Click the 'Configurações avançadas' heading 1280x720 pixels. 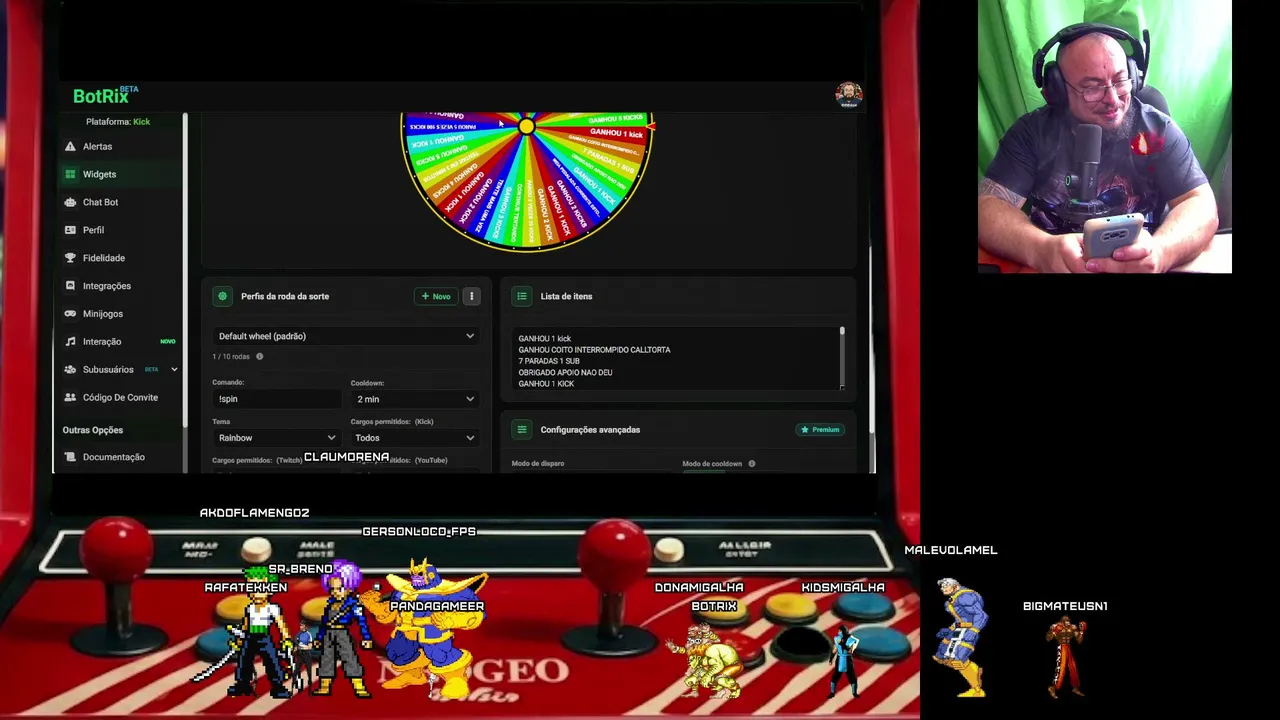tap(590, 430)
